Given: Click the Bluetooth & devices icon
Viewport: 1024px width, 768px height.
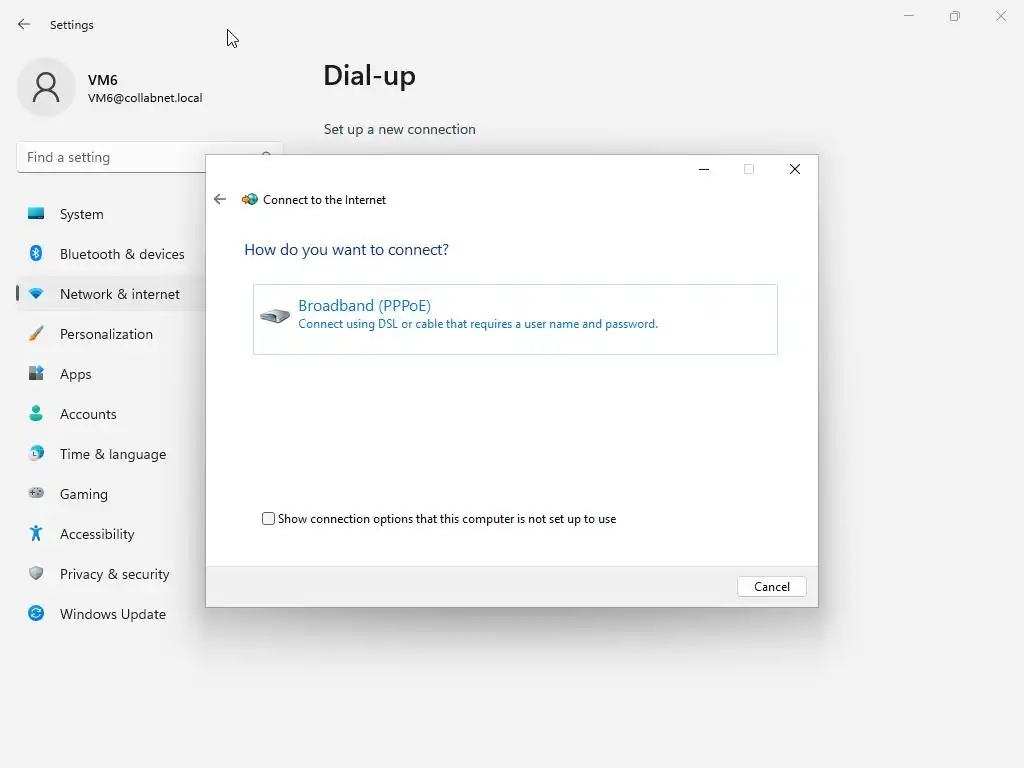Looking at the screenshot, I should pyautogui.click(x=36, y=253).
